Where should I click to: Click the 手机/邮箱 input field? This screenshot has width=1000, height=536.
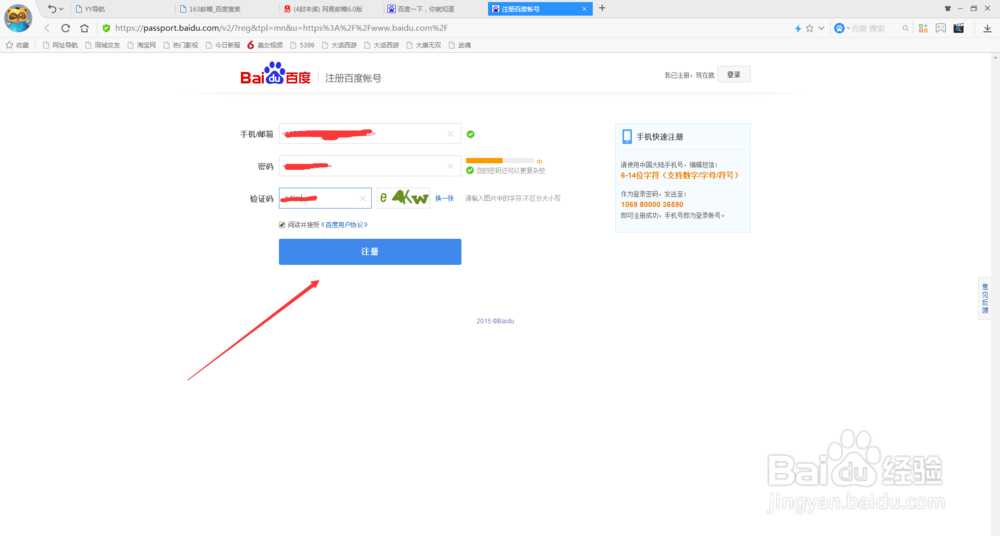[x=370, y=134]
